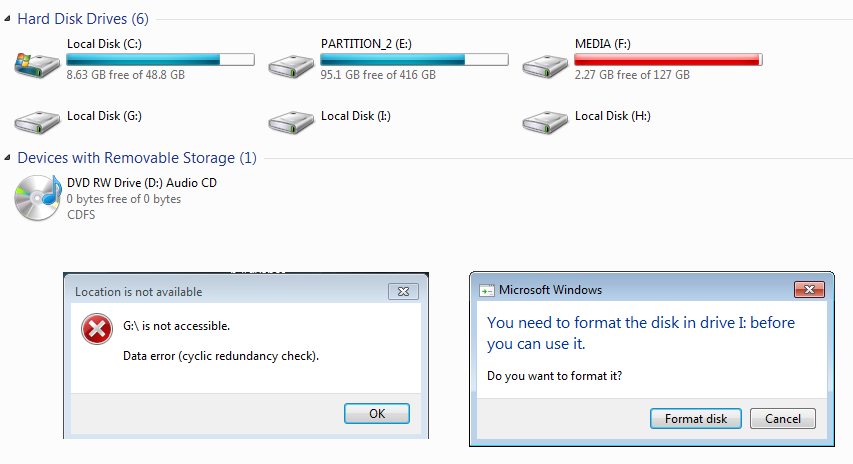Collapse the Devices with Removable Storage arrow

pos(7,158)
